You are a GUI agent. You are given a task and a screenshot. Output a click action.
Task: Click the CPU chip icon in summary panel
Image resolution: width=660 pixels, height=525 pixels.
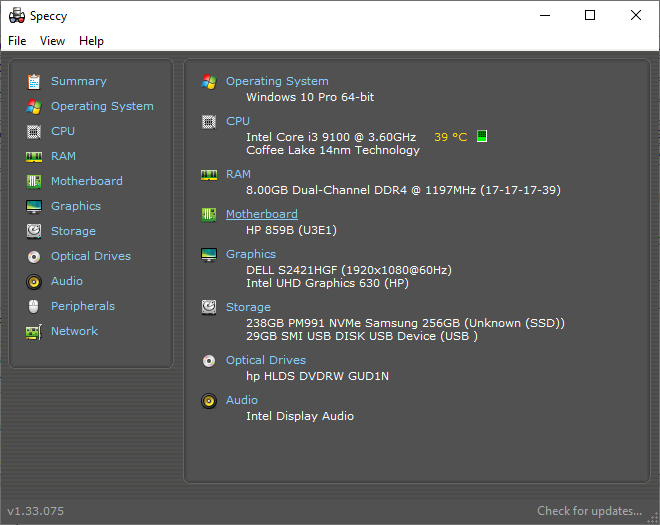point(209,122)
